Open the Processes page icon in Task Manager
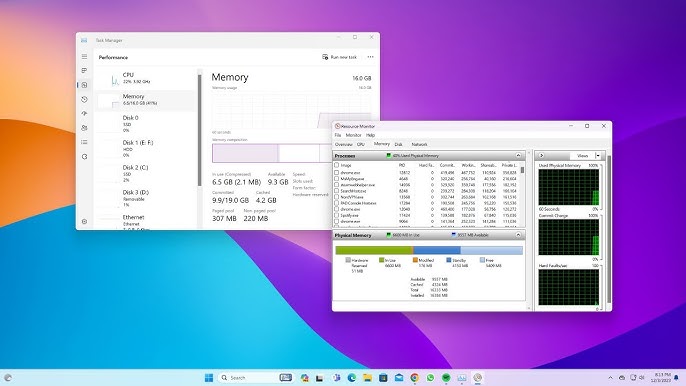This screenshot has width=686, height=386. pos(84,70)
